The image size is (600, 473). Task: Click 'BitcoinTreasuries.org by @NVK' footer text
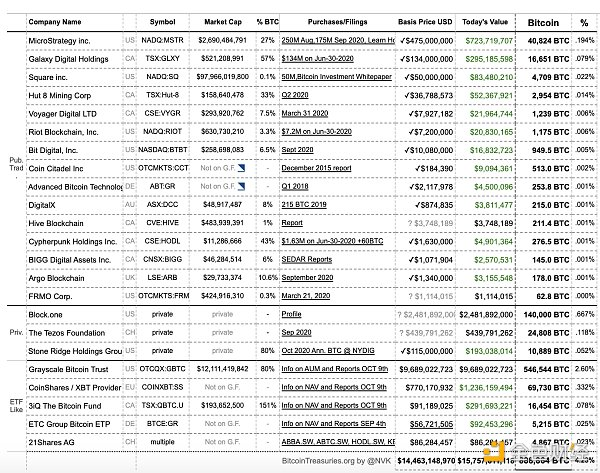tap(336, 461)
